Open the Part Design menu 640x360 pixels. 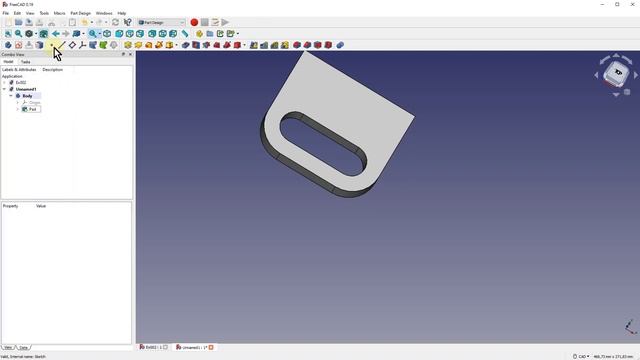tap(80, 13)
